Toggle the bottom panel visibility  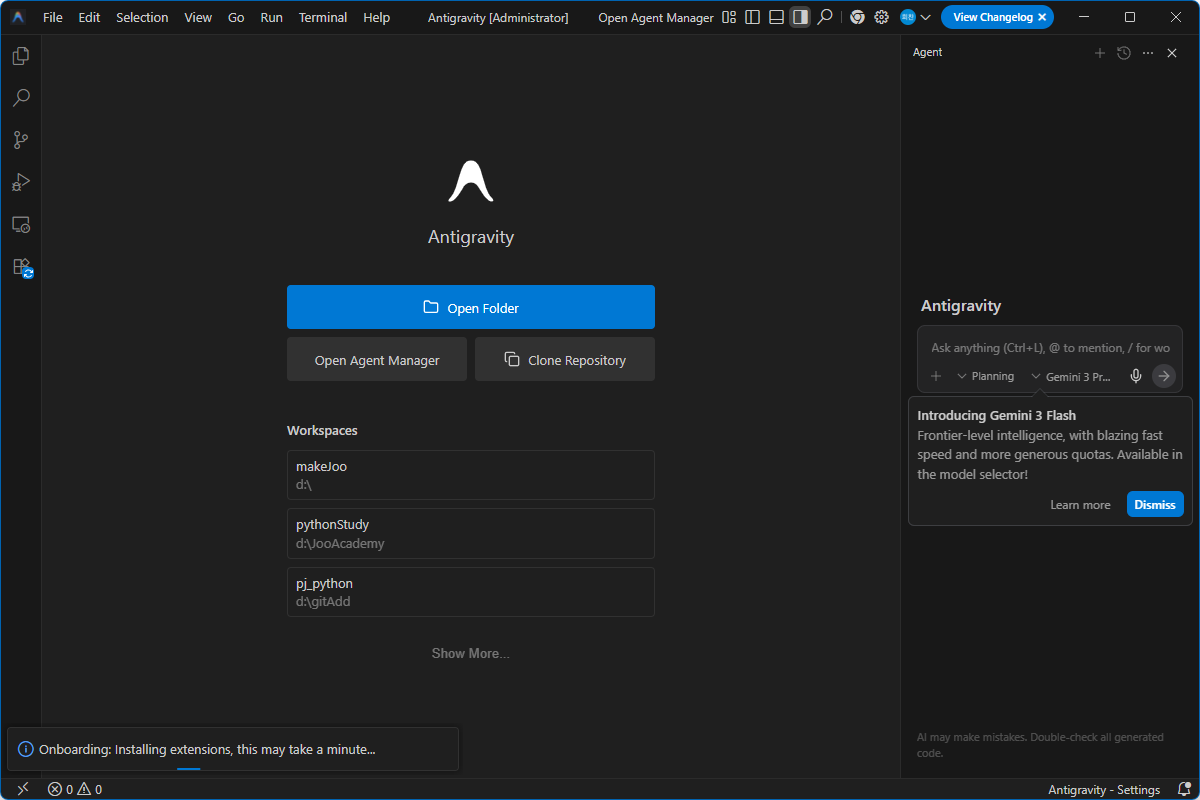click(776, 17)
